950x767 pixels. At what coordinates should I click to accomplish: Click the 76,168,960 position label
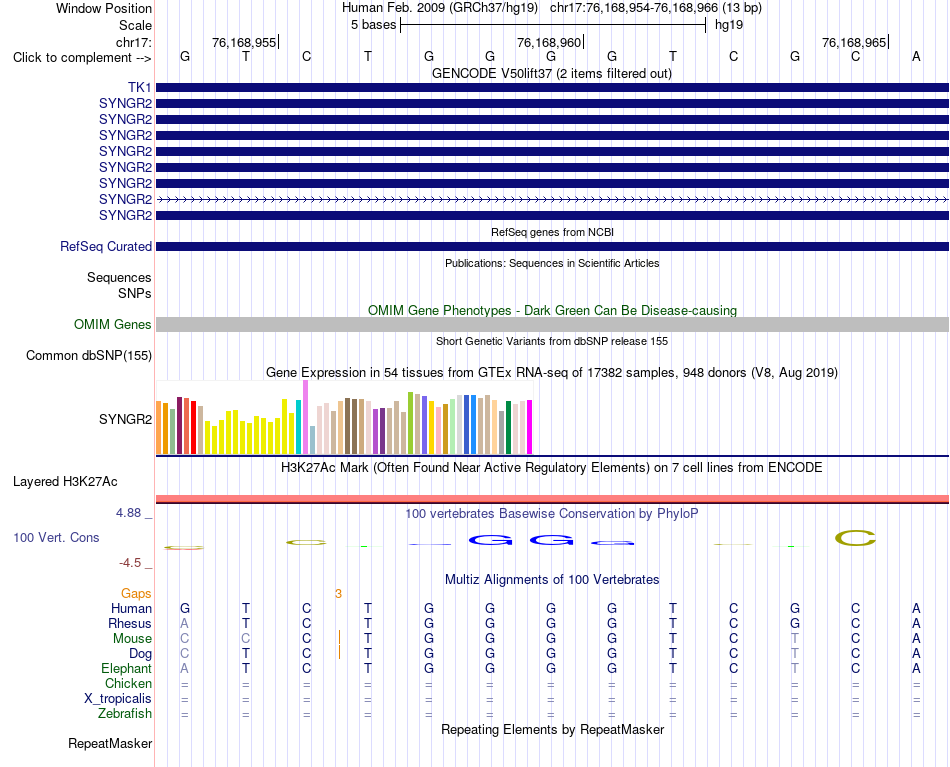tap(549, 42)
